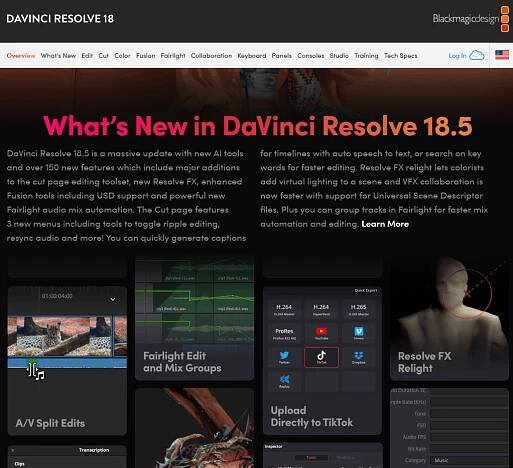Click the blue audio track in A/V card
The width and height of the screenshot is (513, 468).
(67, 363)
